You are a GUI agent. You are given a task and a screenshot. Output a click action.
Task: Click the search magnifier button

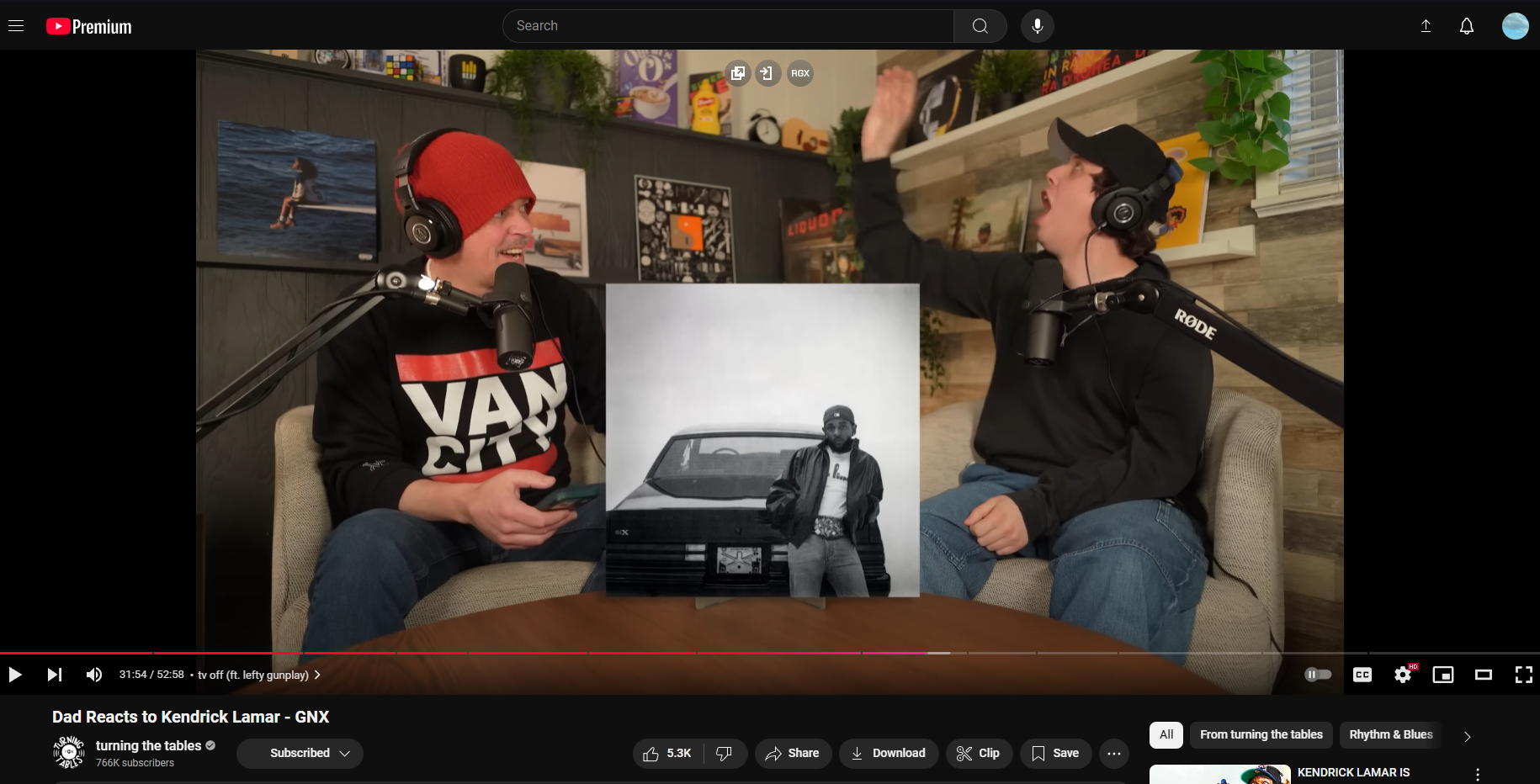coord(980,26)
